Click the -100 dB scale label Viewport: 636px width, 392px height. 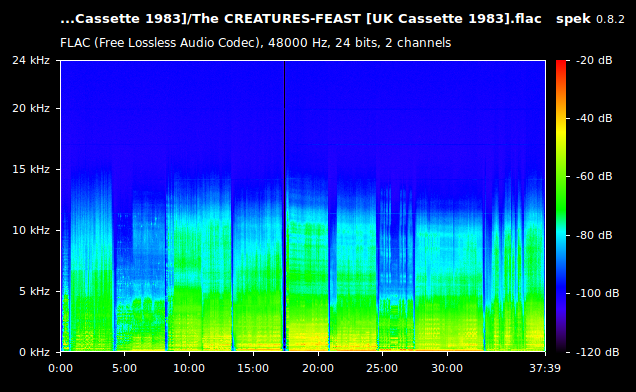[597, 293]
